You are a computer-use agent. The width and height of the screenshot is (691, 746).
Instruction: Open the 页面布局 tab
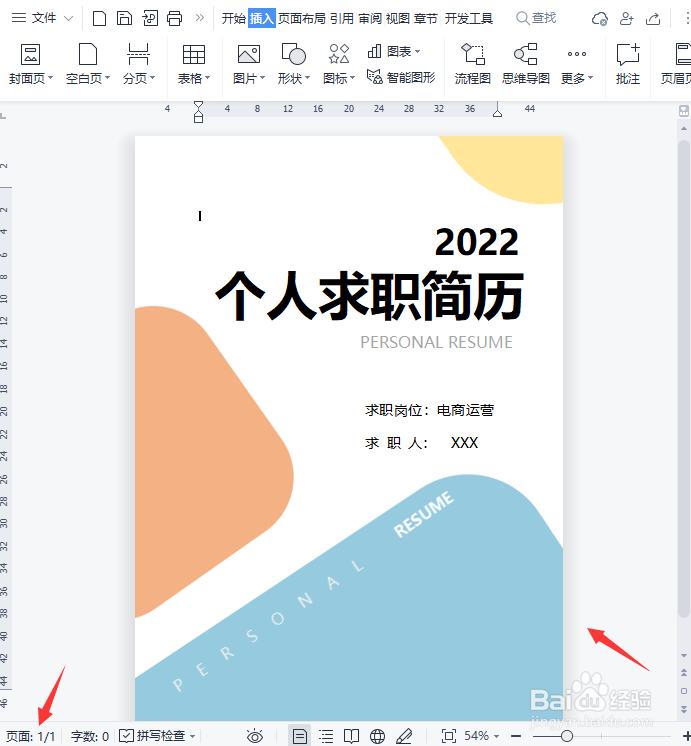point(302,19)
